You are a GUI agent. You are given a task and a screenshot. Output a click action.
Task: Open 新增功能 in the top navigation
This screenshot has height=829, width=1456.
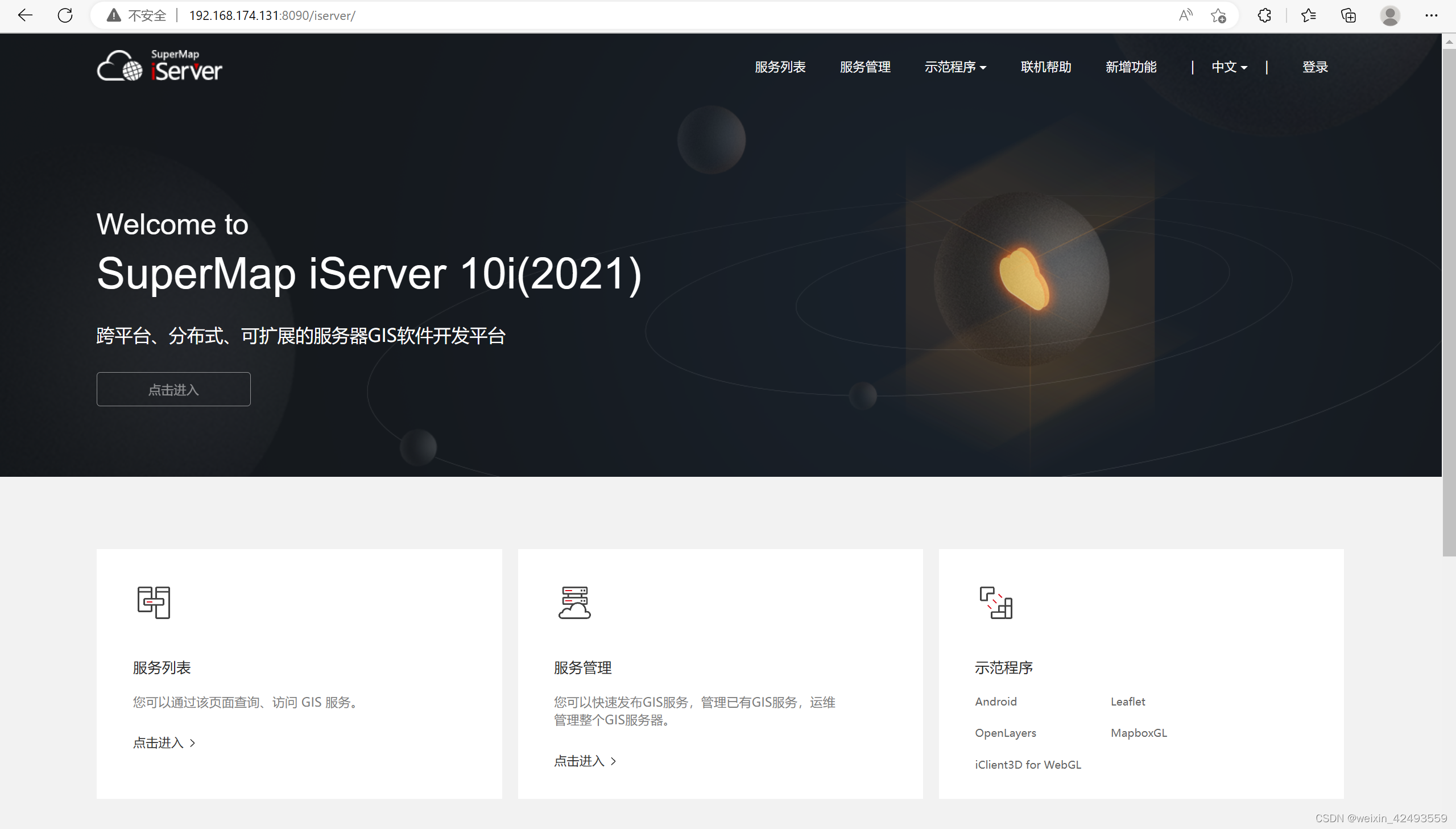point(1131,67)
